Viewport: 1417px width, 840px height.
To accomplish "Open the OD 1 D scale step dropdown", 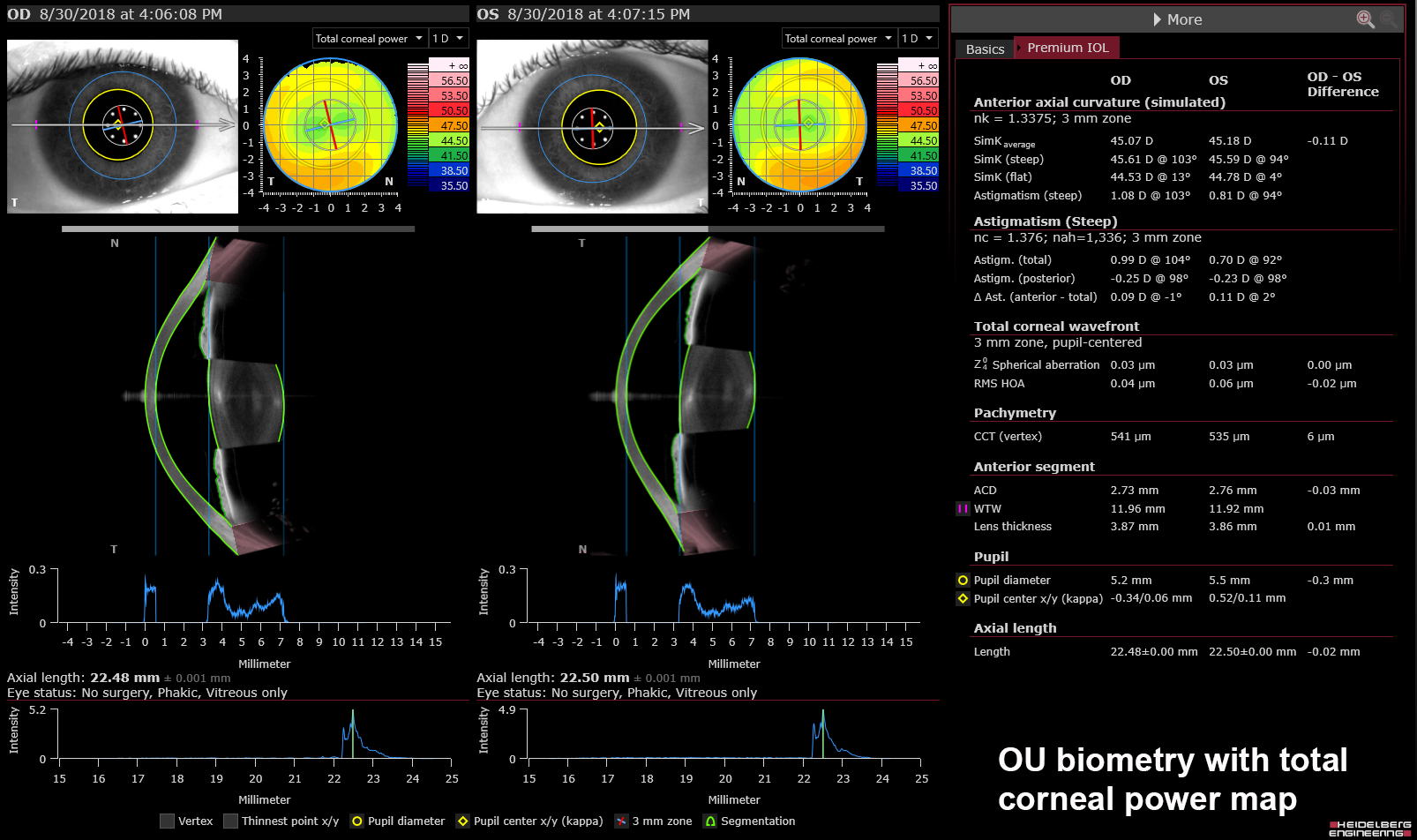I will coord(448,39).
